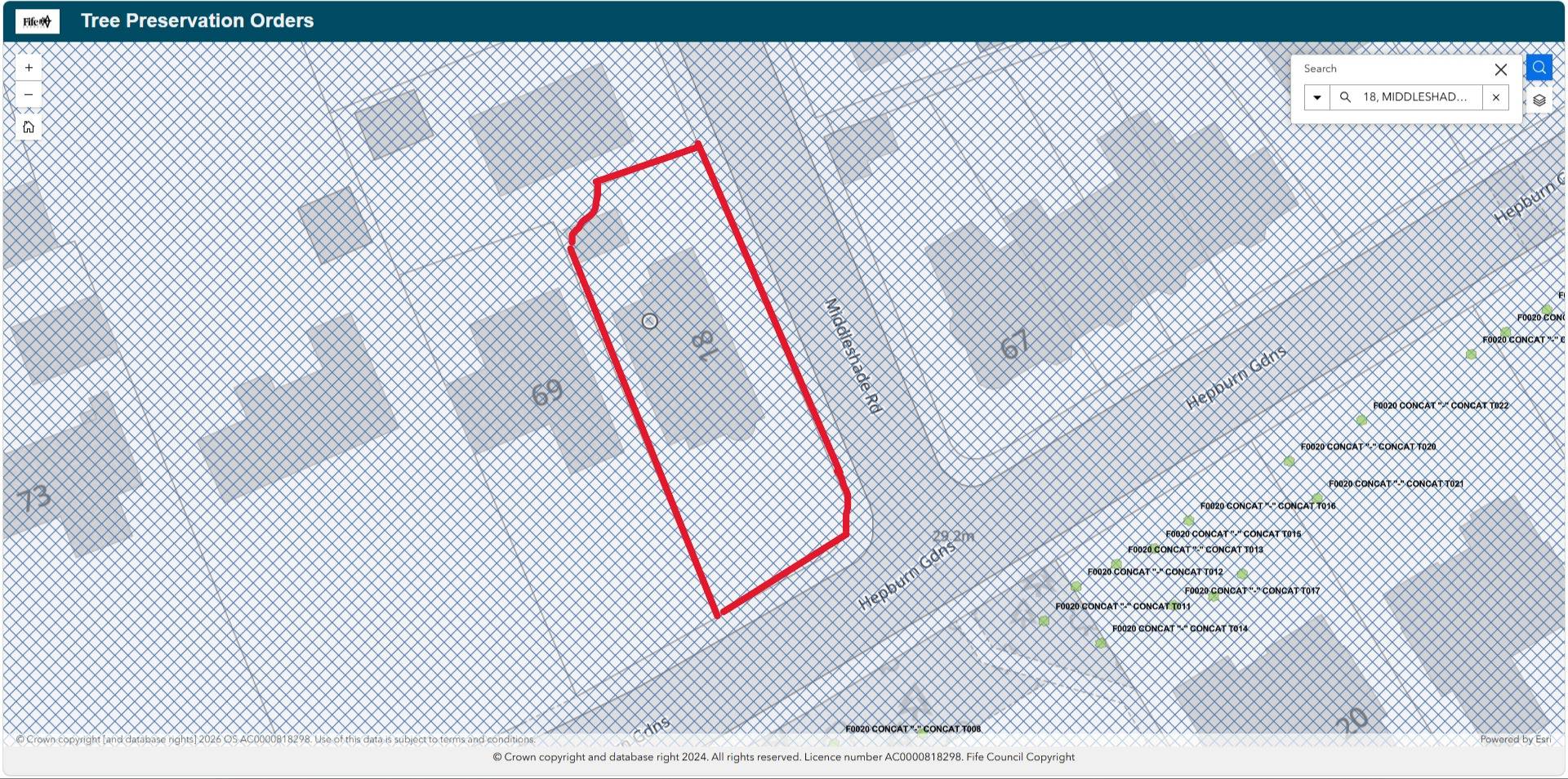The width and height of the screenshot is (1568, 779).
Task: Open the map layers list icon
Action: coord(1539,100)
